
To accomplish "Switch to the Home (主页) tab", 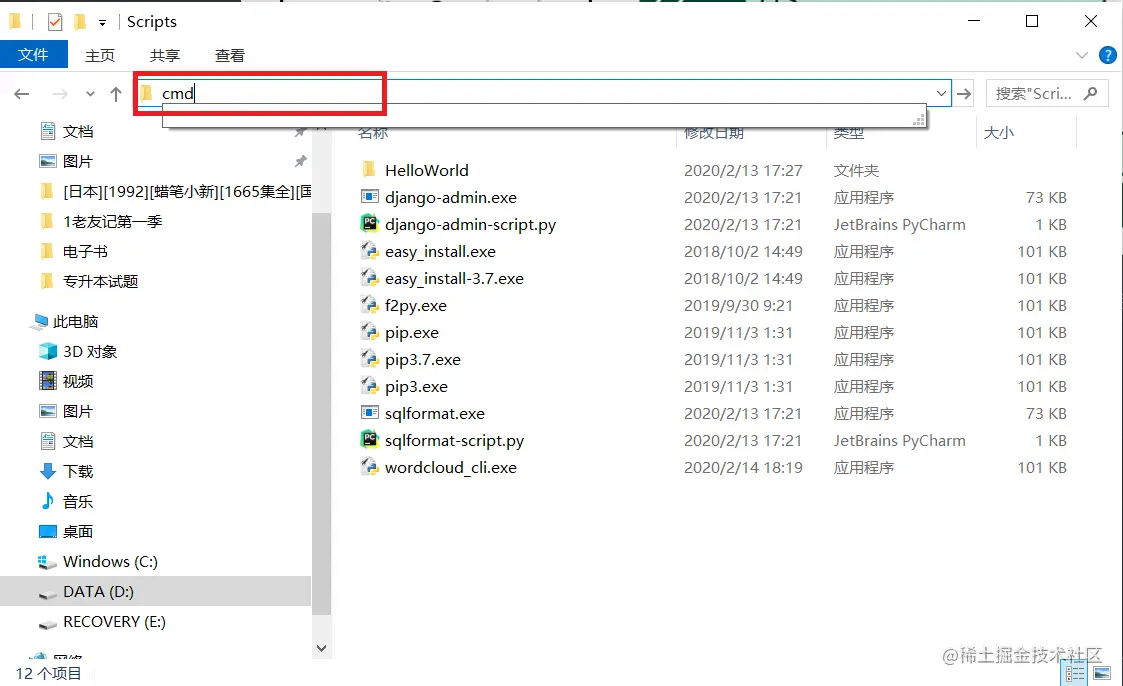I will (100, 55).
